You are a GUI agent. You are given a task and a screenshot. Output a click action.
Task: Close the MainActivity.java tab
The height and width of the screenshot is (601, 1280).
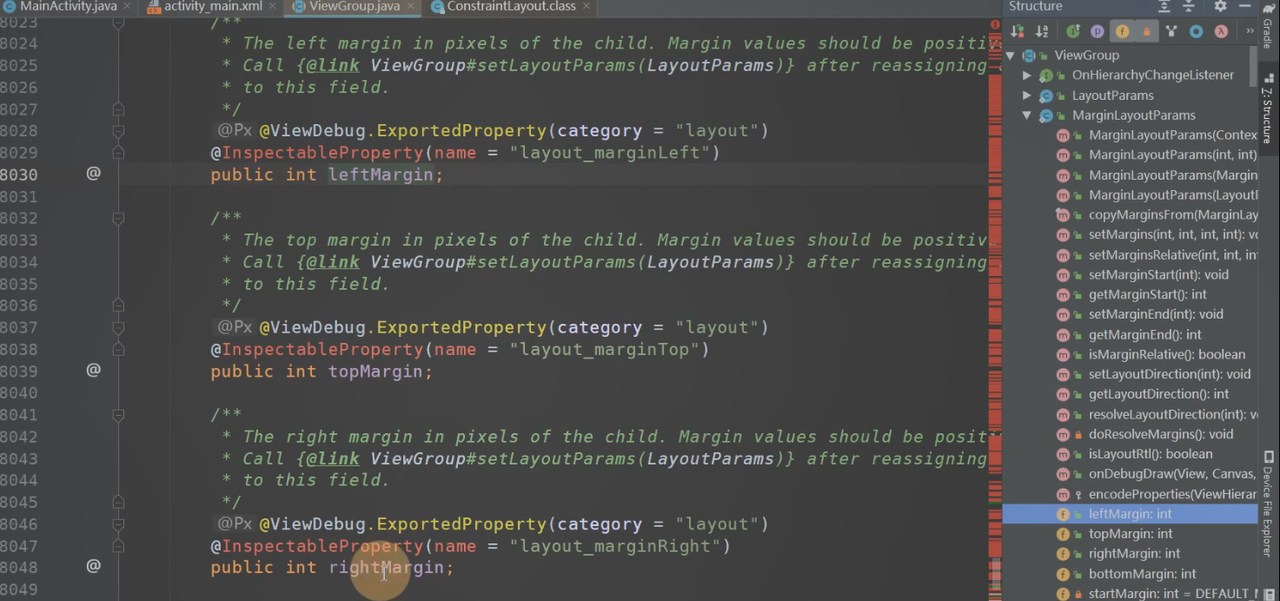click(126, 7)
